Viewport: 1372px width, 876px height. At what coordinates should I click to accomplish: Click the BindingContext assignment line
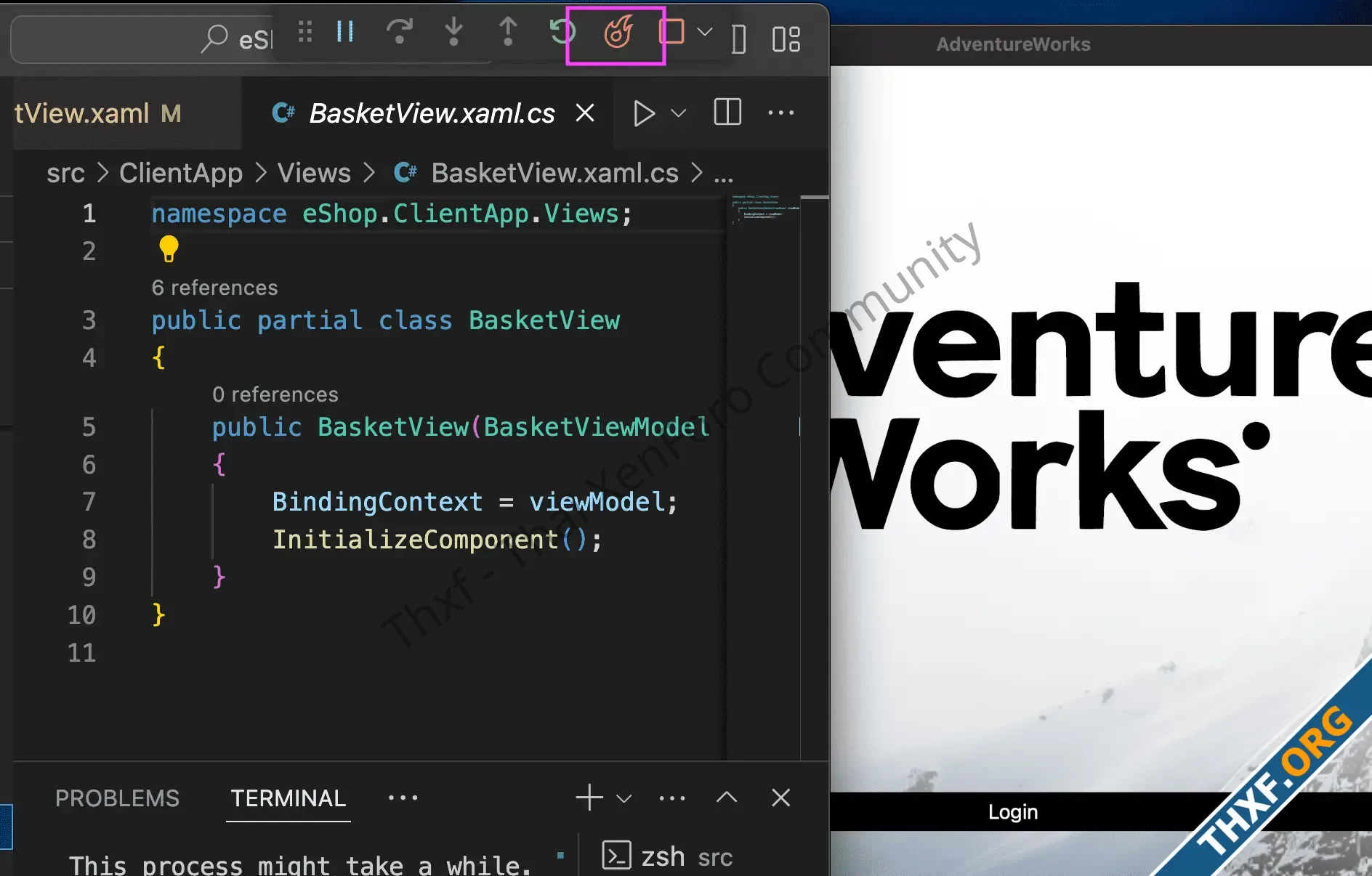pos(475,502)
